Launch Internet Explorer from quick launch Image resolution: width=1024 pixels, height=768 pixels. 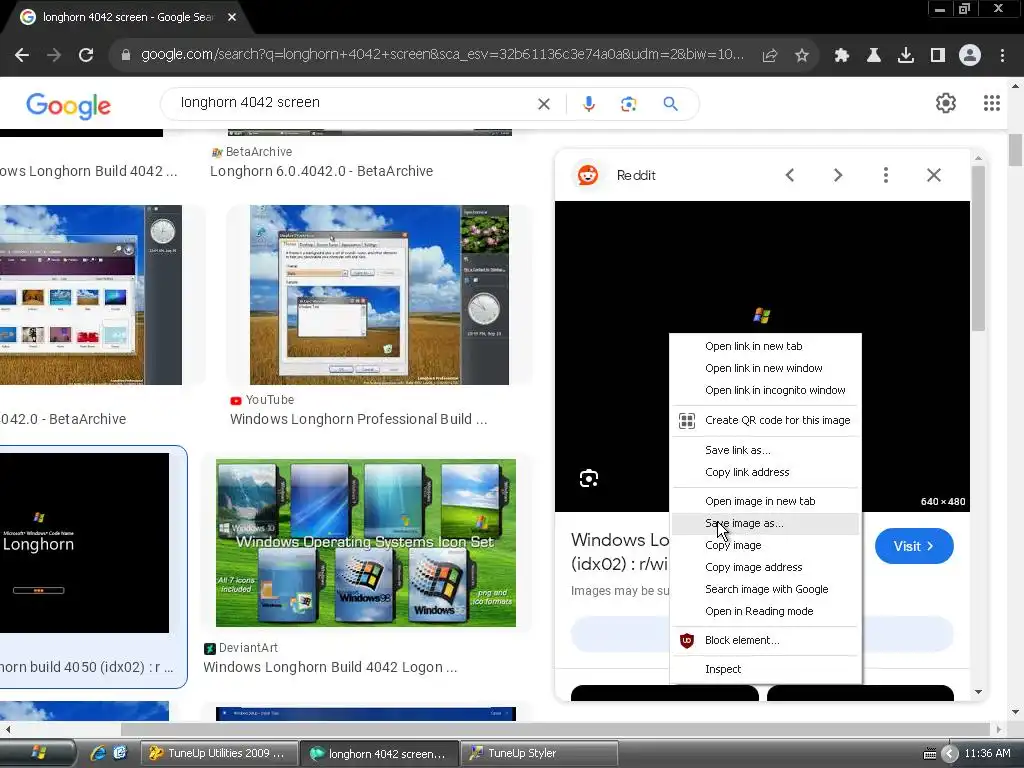(98, 753)
